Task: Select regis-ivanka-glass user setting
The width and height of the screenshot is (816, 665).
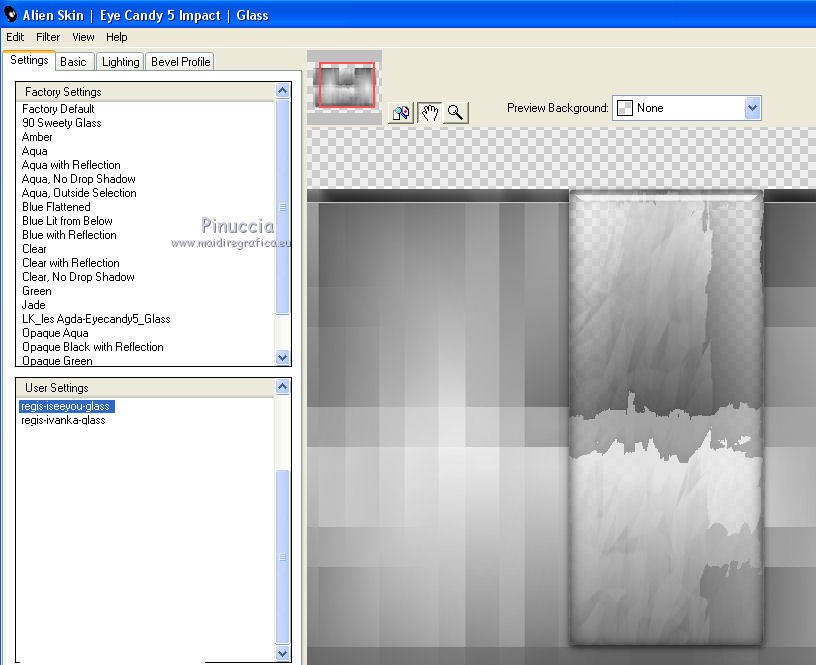Action: click(63, 420)
